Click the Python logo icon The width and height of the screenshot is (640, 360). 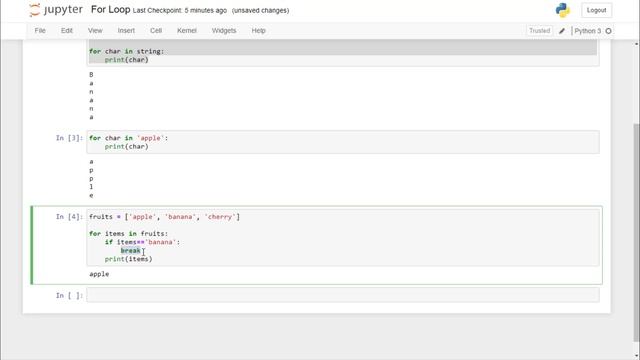(x=562, y=10)
